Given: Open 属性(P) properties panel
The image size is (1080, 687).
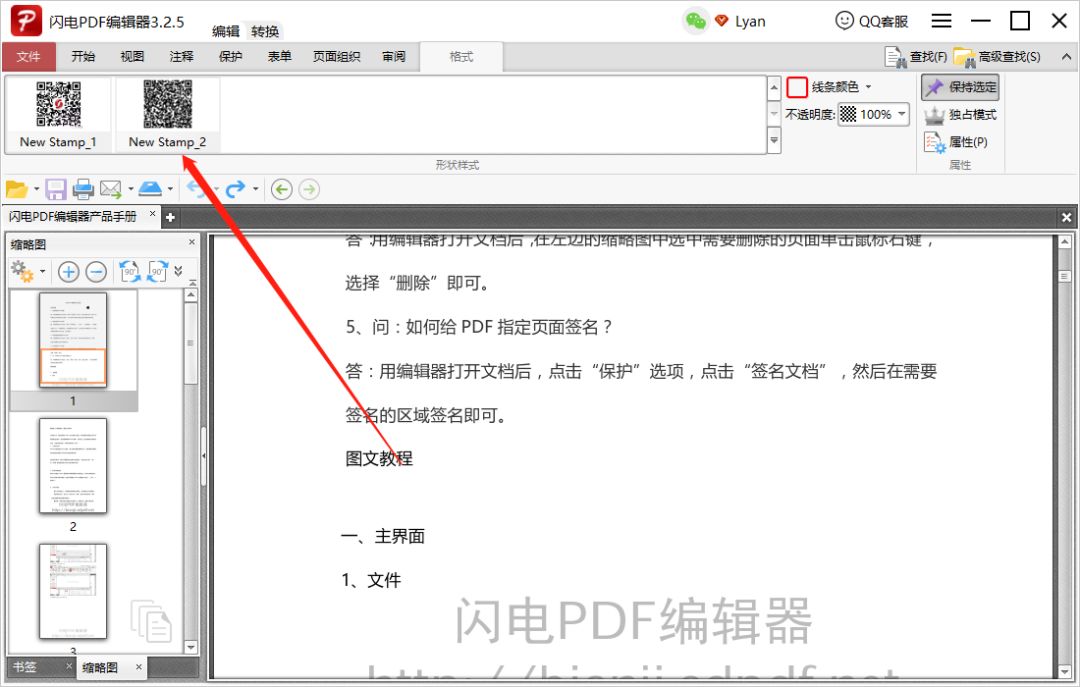Looking at the screenshot, I should (x=956, y=142).
